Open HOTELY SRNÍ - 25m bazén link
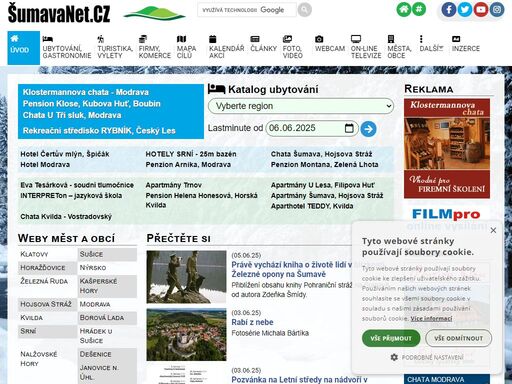The image size is (512, 384). [191, 154]
